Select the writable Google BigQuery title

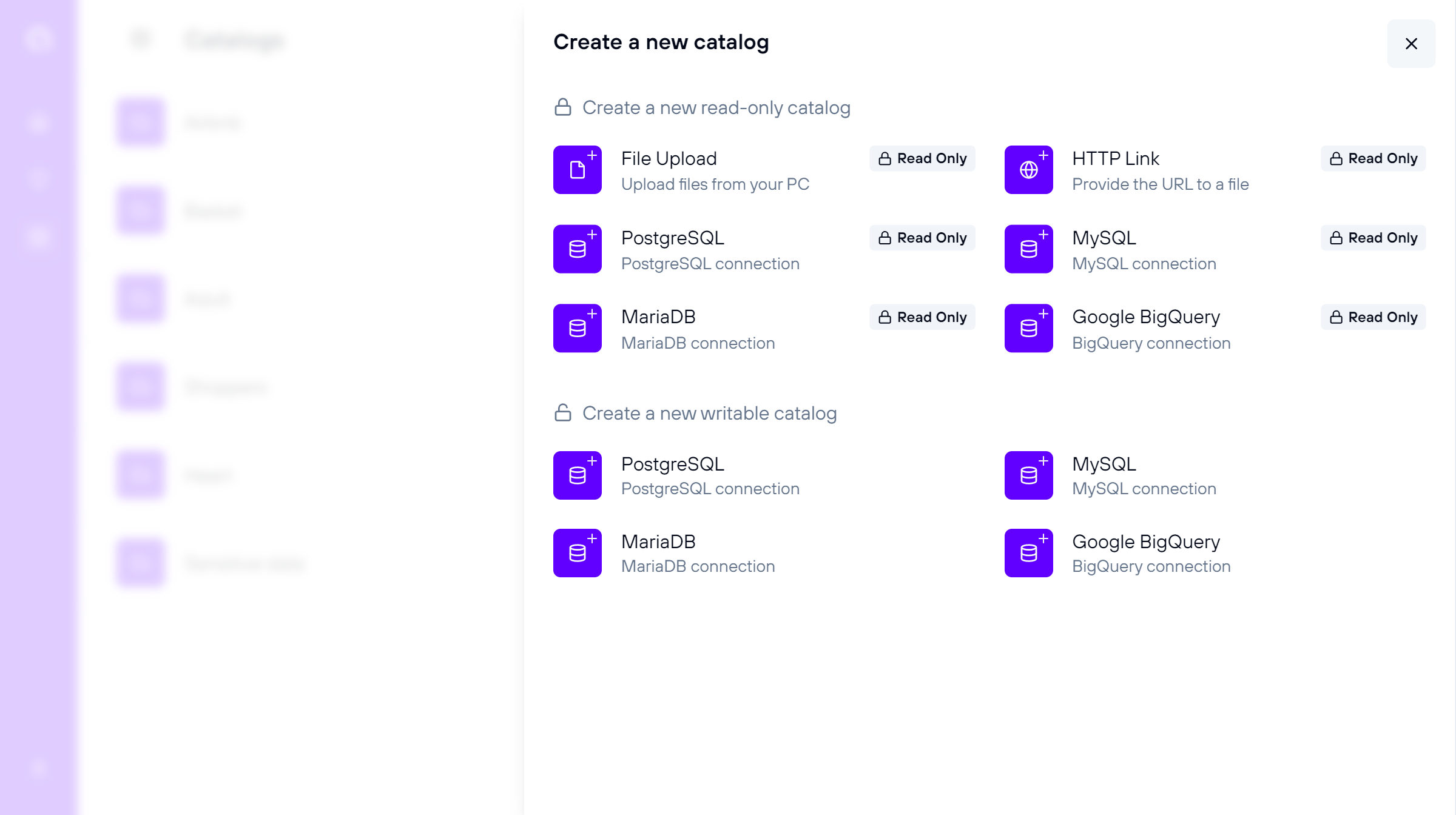pyautogui.click(x=1146, y=542)
